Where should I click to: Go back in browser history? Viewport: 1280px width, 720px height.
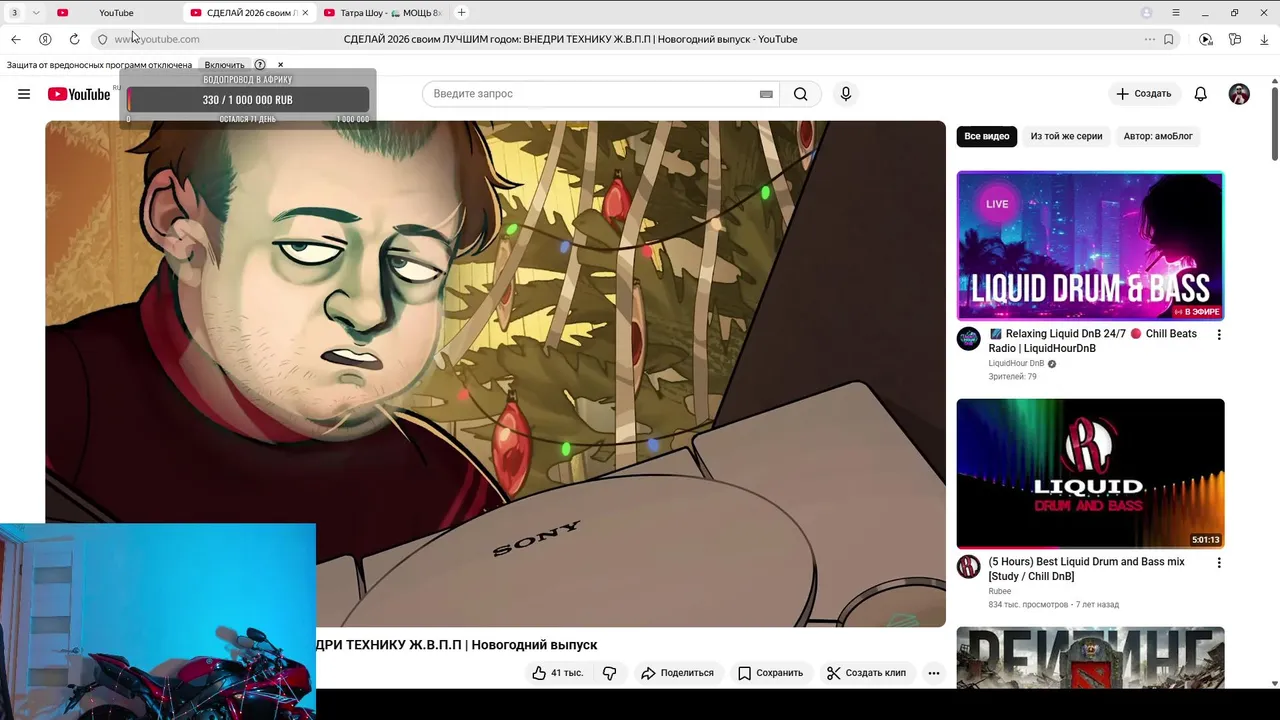tap(16, 39)
